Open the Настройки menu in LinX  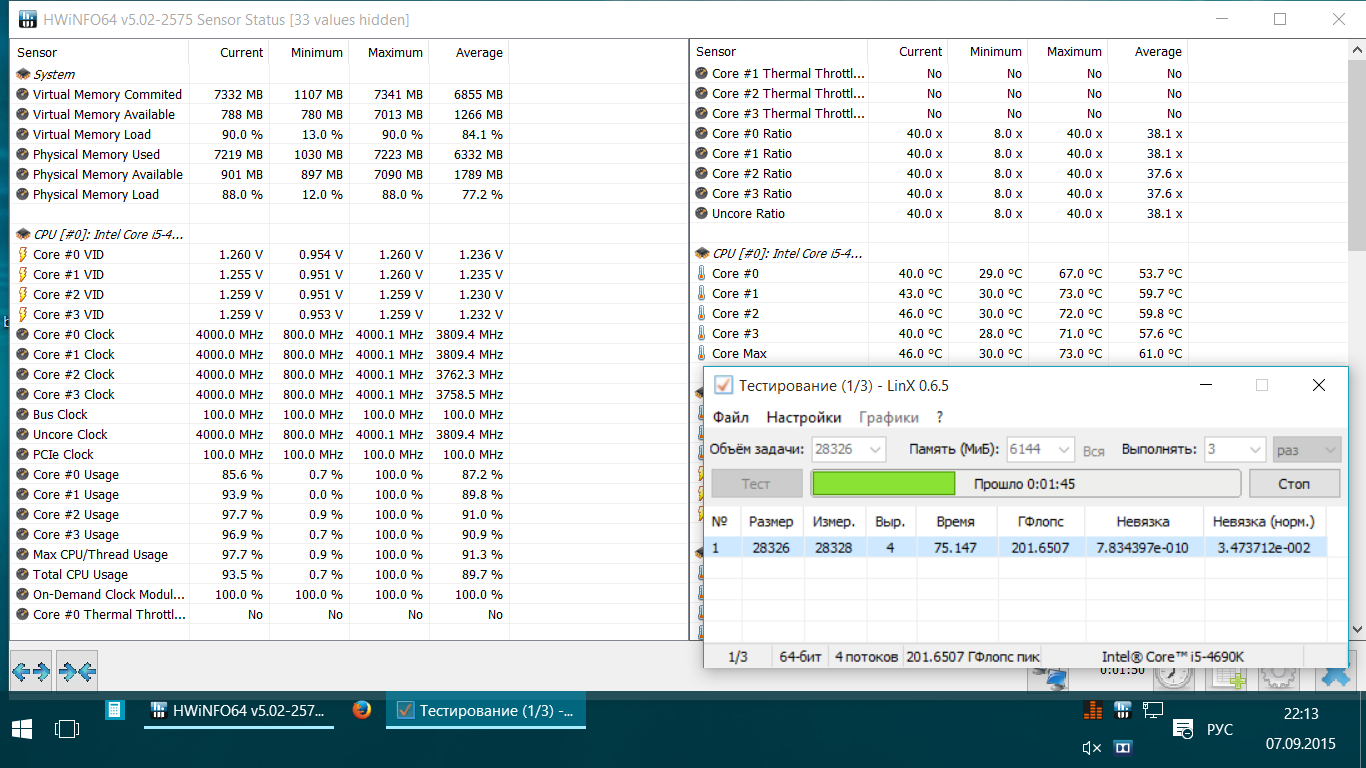(x=804, y=417)
